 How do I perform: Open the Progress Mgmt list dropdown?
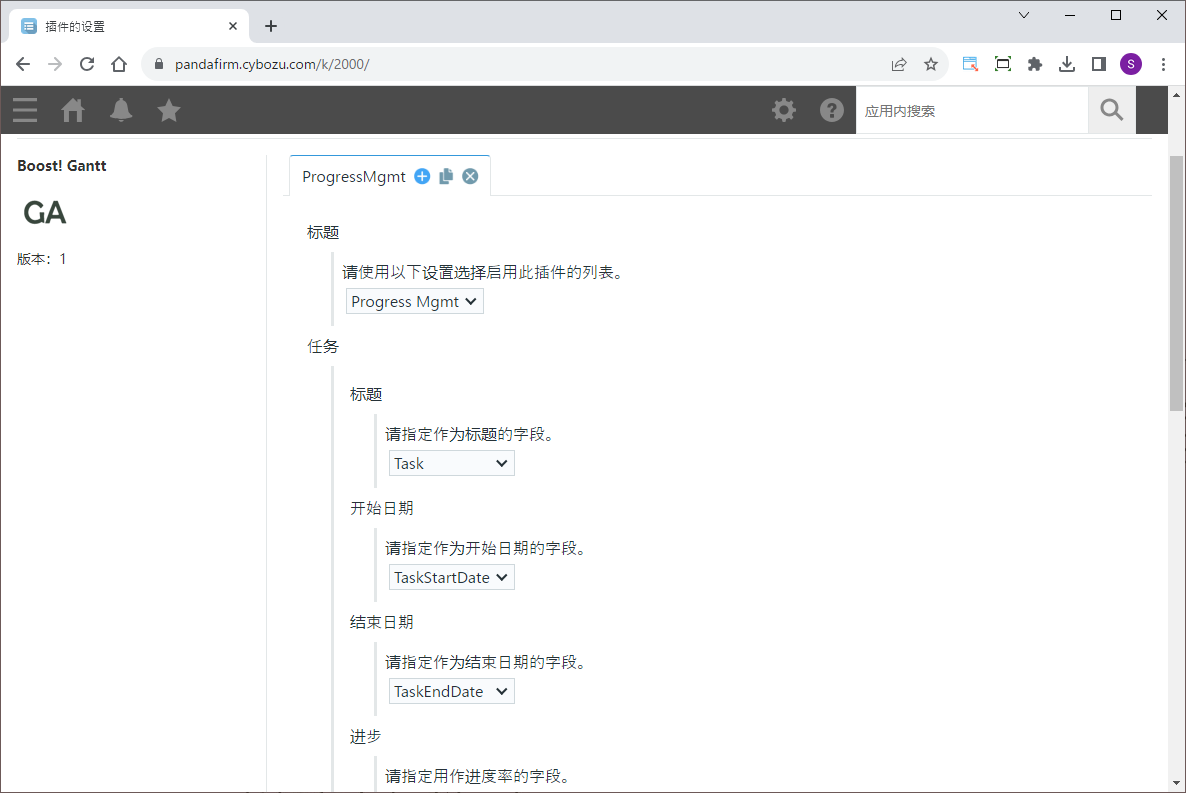point(415,302)
